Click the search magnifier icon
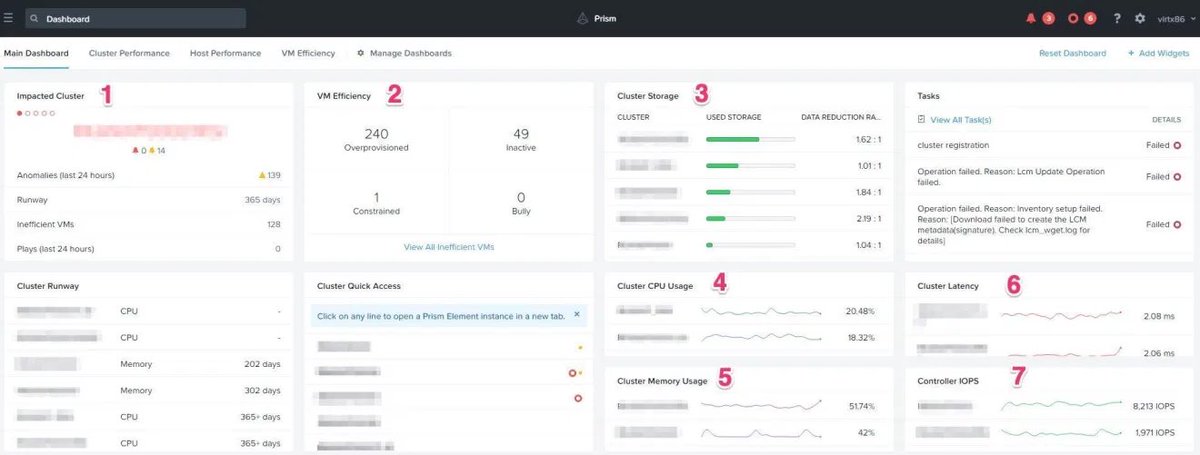This screenshot has width=1200, height=455. pyautogui.click(x=34, y=18)
